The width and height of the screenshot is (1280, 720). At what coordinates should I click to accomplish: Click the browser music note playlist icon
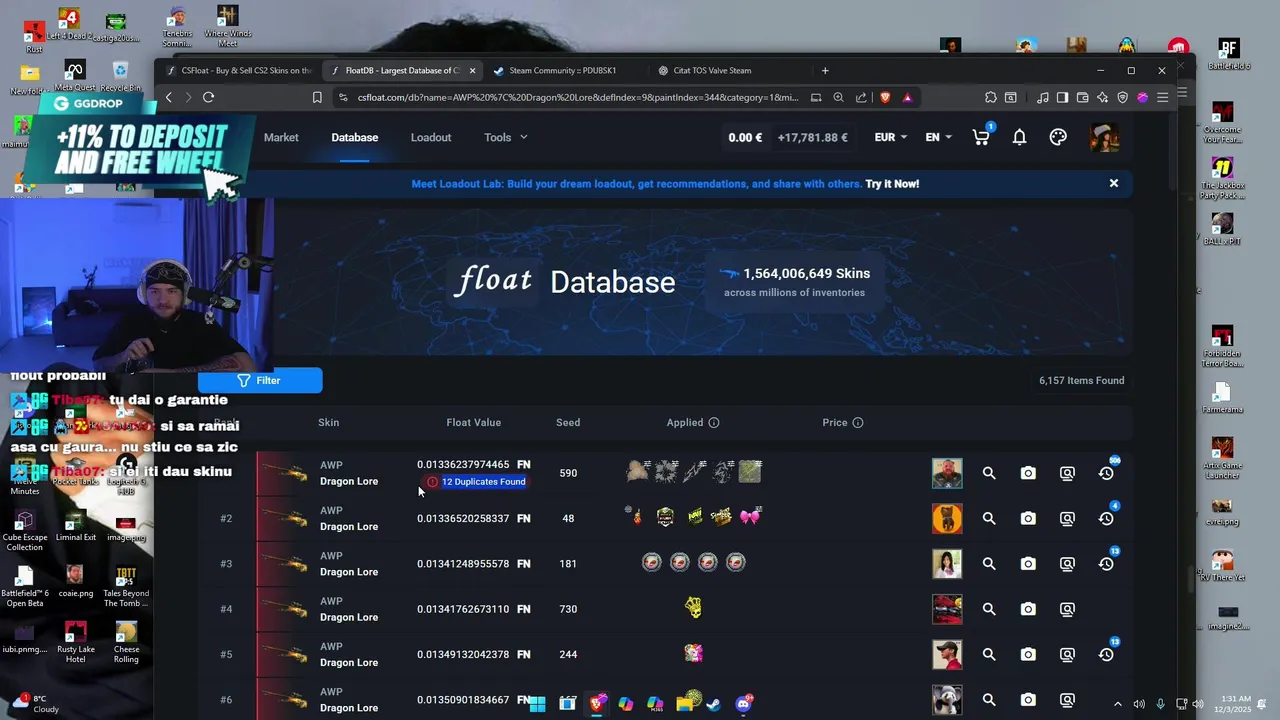1042,97
